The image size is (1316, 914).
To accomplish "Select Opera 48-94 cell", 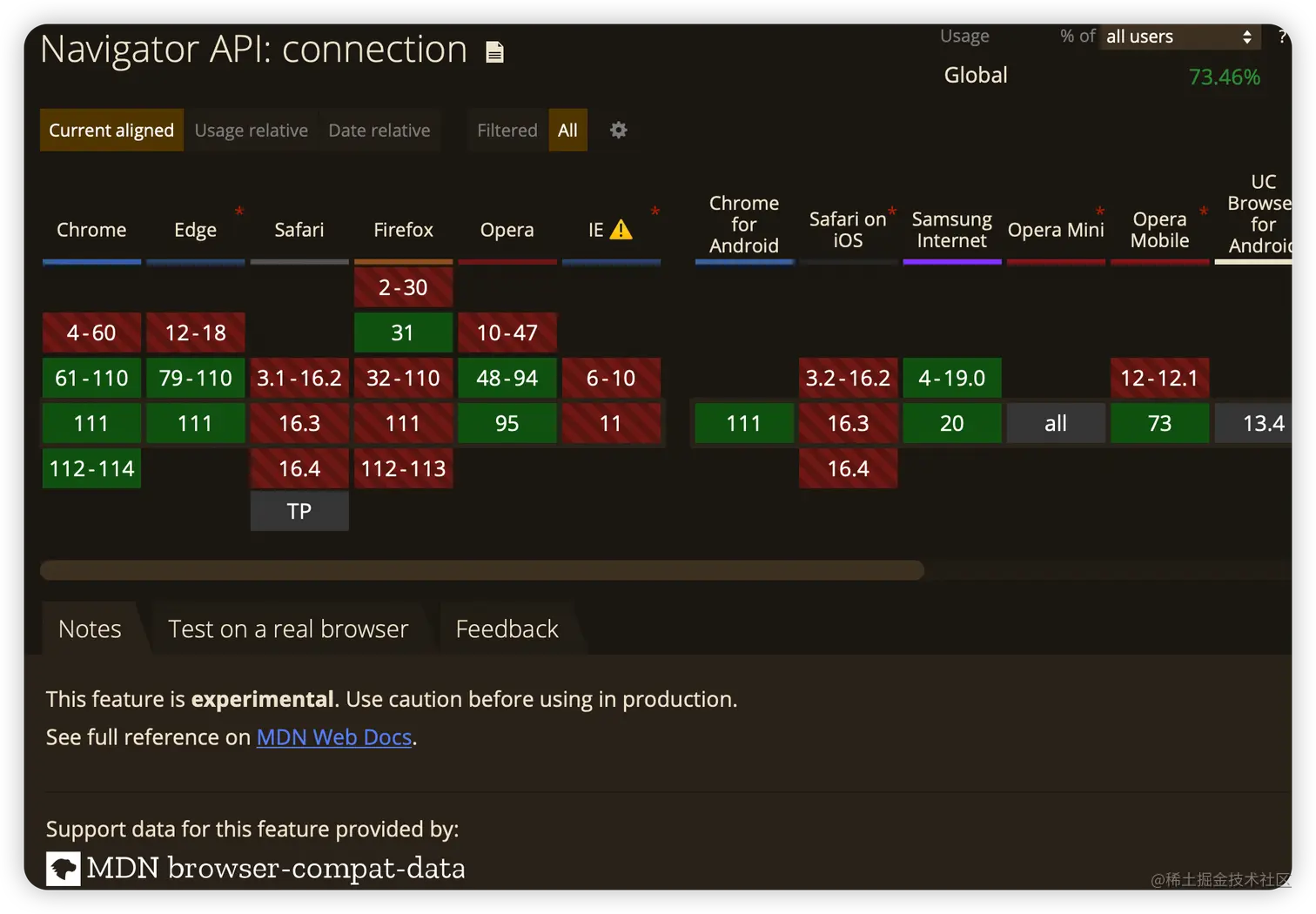I will point(507,378).
